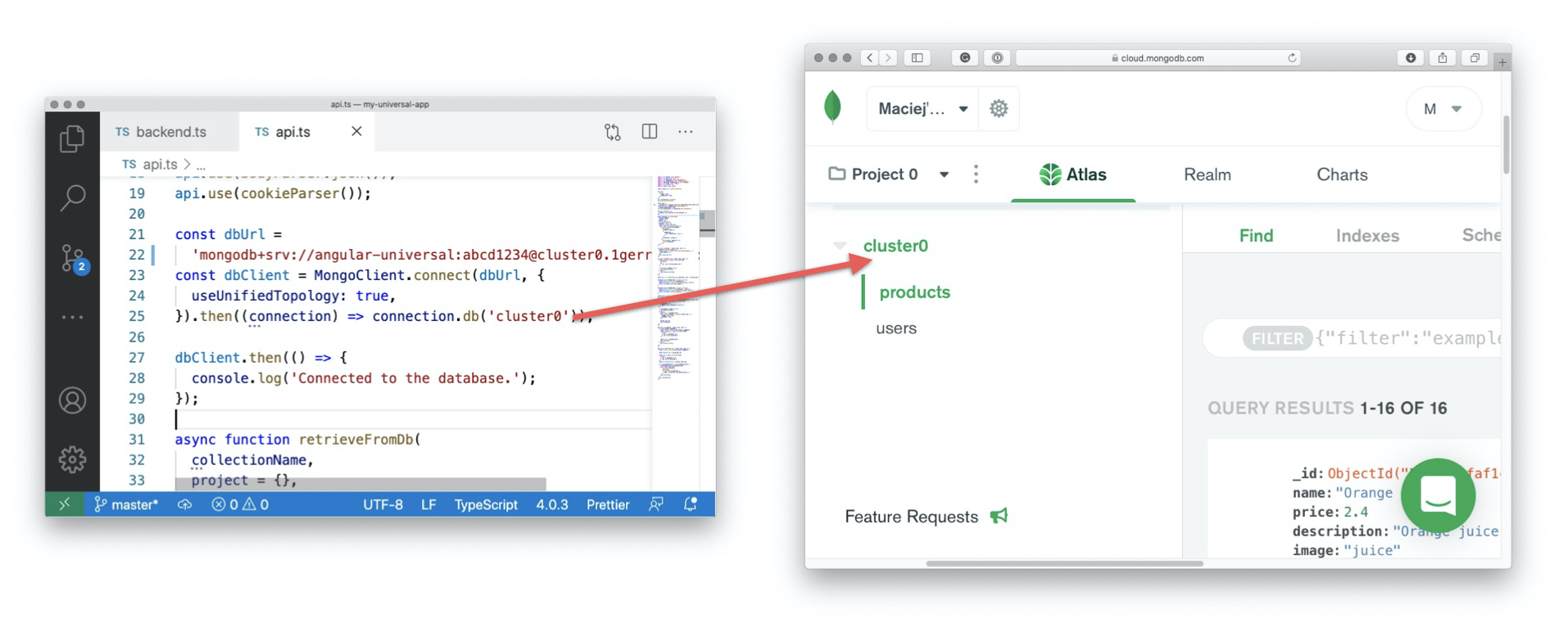Click TypeScript version 4.0.3
Viewport: 1568px width, 633px height.
coord(552,504)
